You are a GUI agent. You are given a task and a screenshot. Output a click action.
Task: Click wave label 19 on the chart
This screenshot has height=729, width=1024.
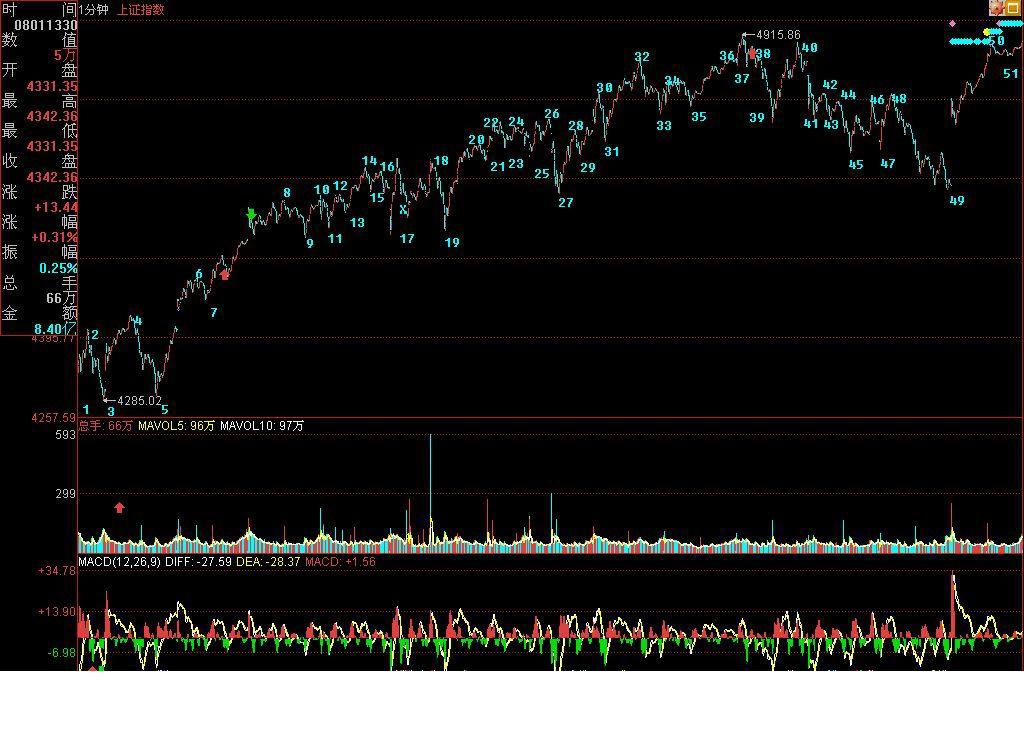pyautogui.click(x=452, y=242)
